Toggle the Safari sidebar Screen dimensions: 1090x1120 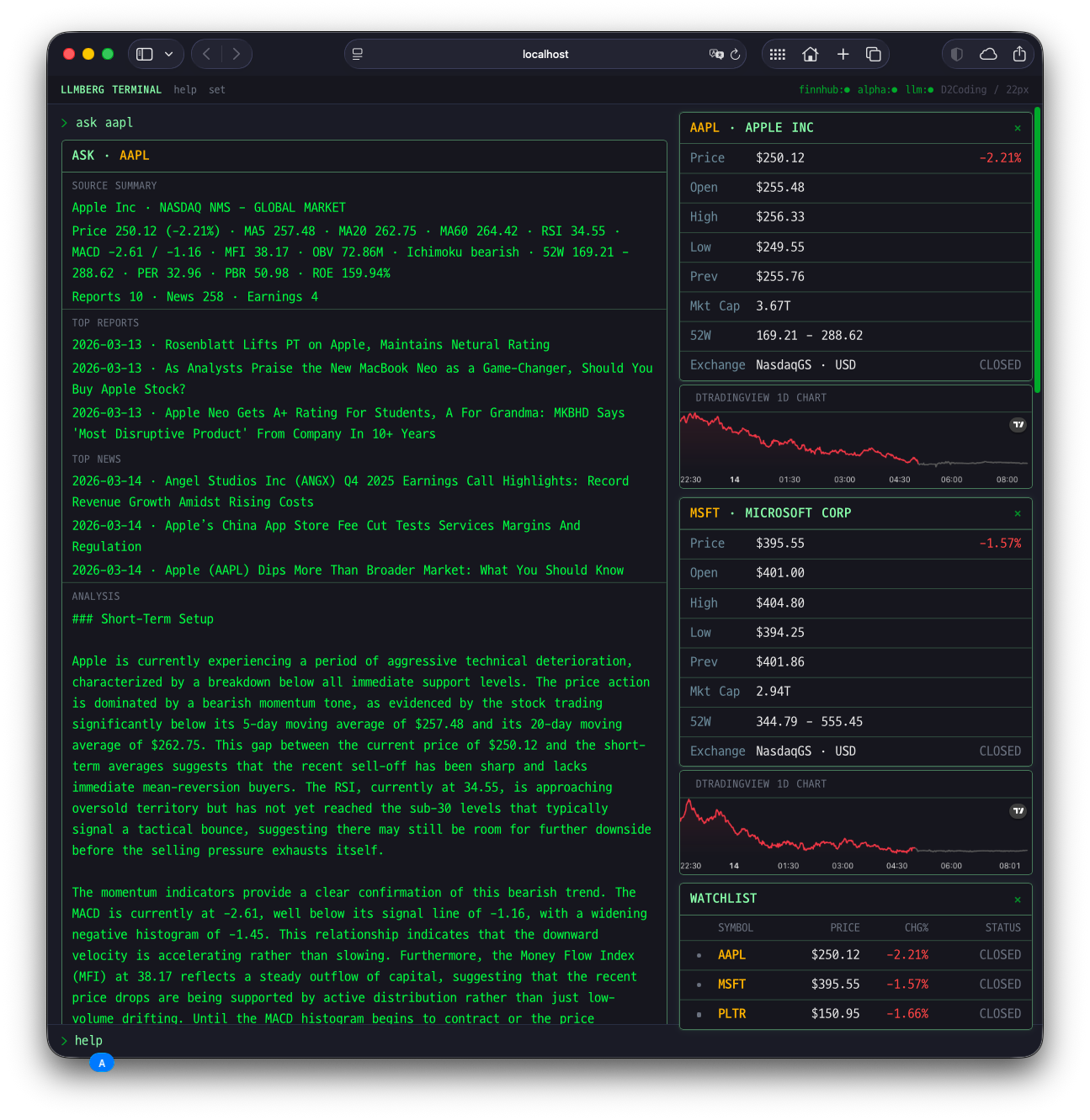(x=145, y=54)
